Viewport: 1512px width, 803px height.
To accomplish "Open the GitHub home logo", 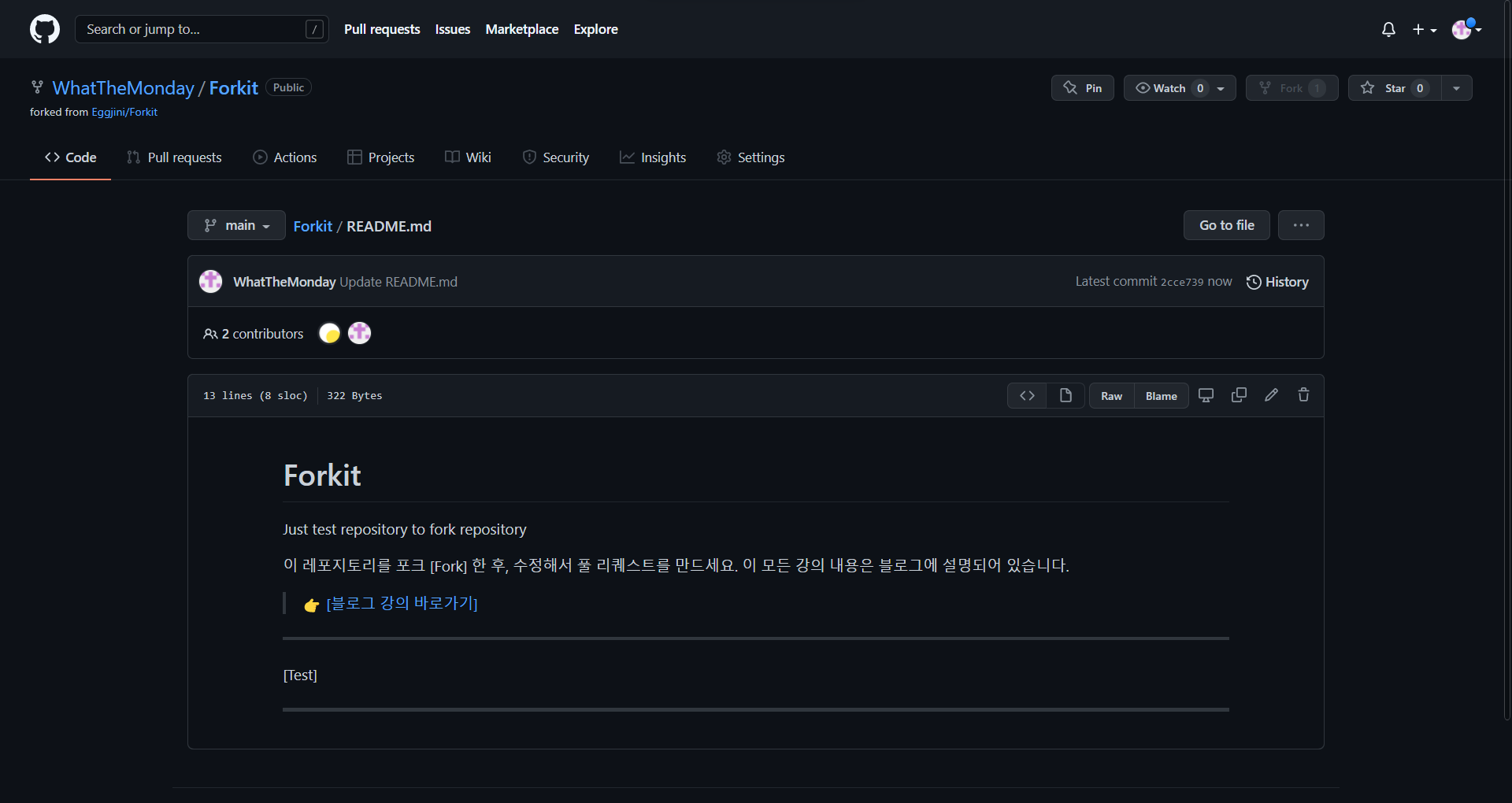I will 45,29.
